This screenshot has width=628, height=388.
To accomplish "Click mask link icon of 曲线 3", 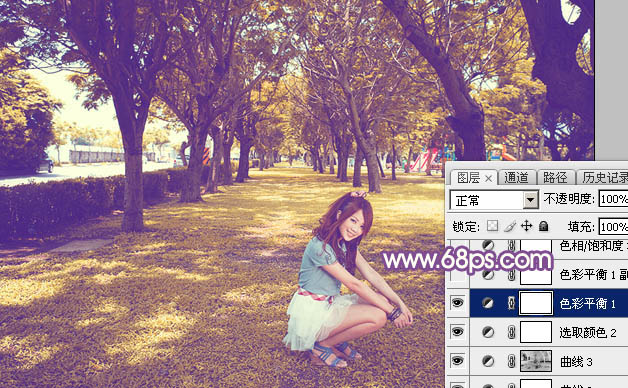I will [x=511, y=361].
